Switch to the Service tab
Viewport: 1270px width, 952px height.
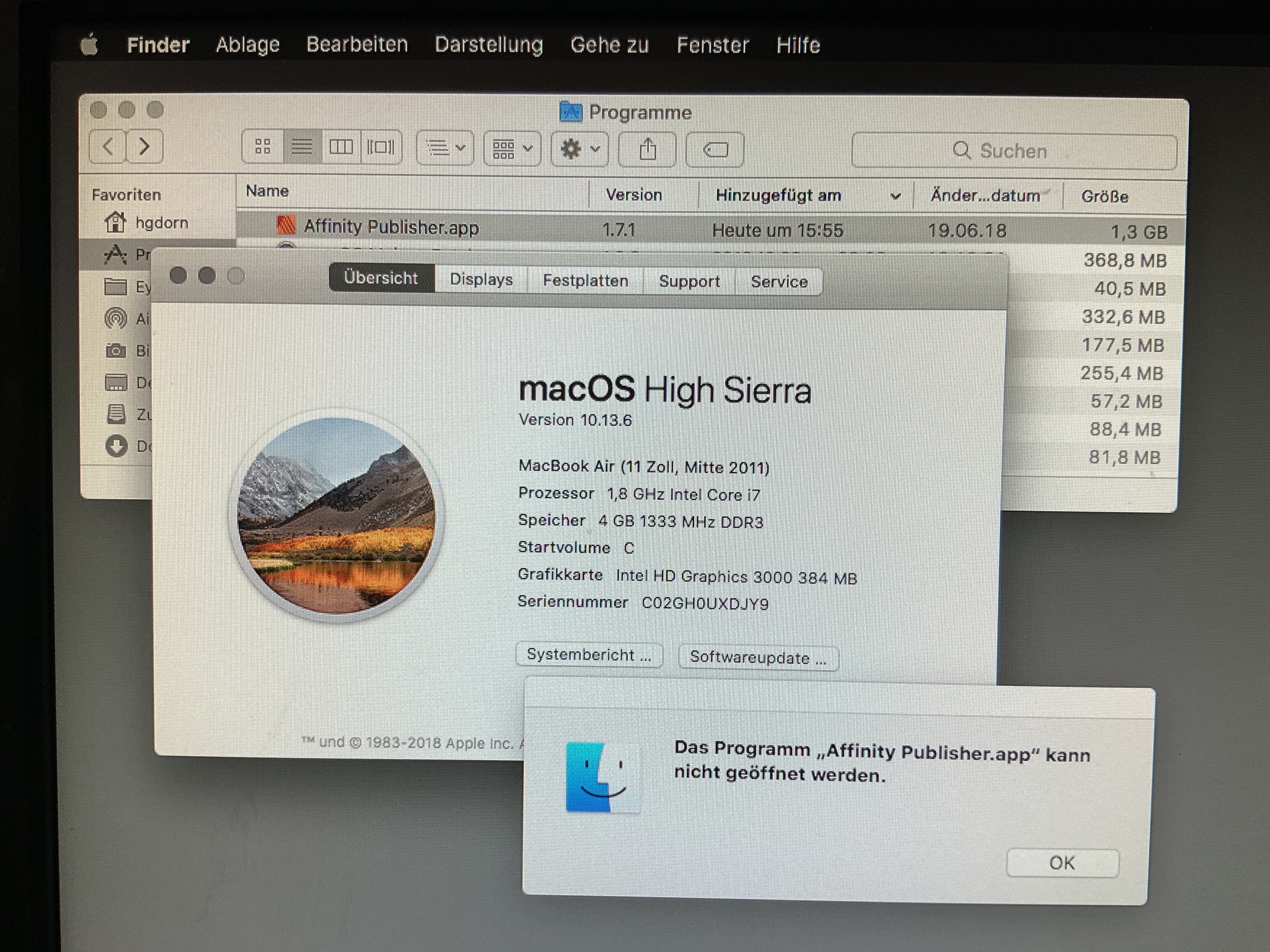click(779, 282)
